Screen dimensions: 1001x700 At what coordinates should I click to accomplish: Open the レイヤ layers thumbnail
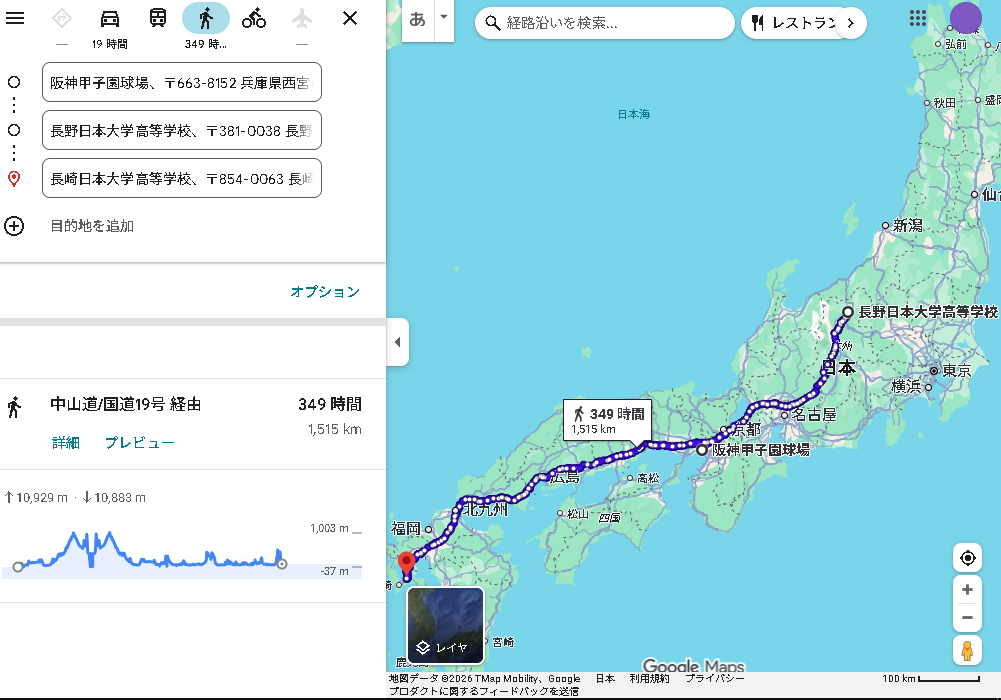pos(445,626)
